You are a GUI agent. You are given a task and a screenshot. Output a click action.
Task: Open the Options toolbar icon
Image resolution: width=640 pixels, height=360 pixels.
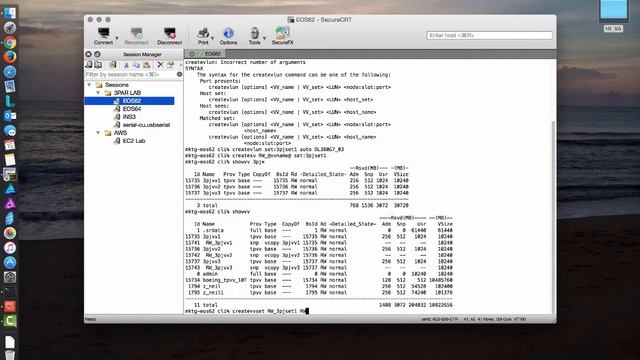point(228,36)
